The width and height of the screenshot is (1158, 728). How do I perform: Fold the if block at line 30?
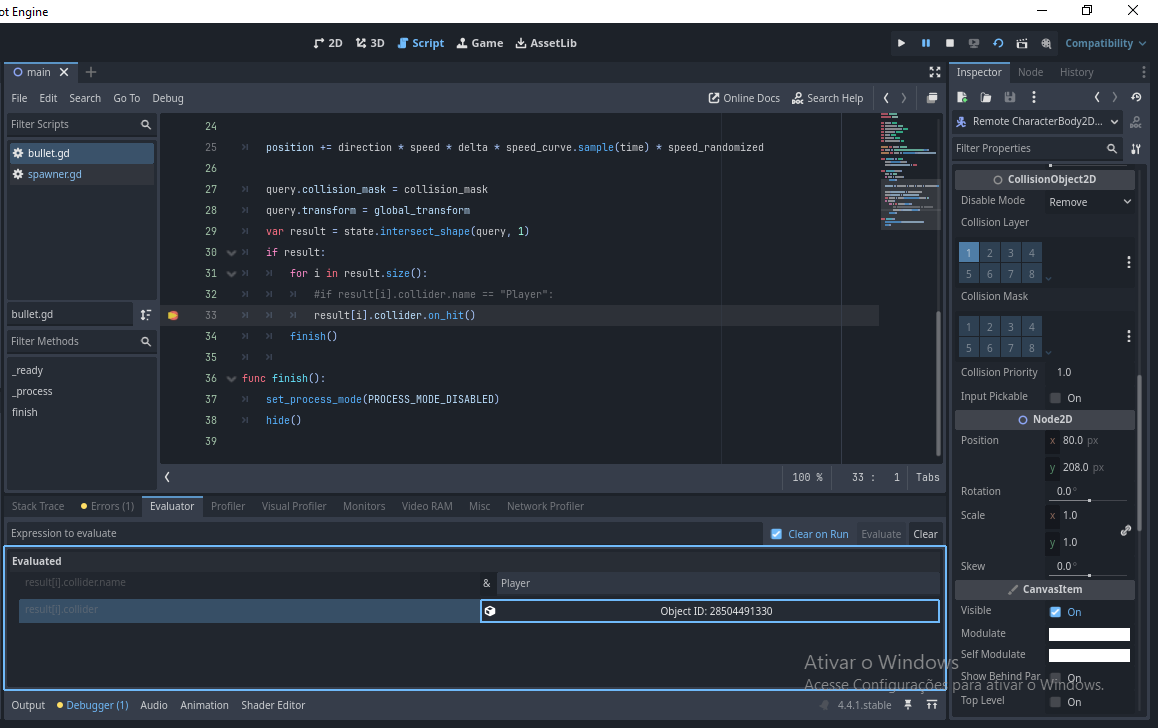231,253
